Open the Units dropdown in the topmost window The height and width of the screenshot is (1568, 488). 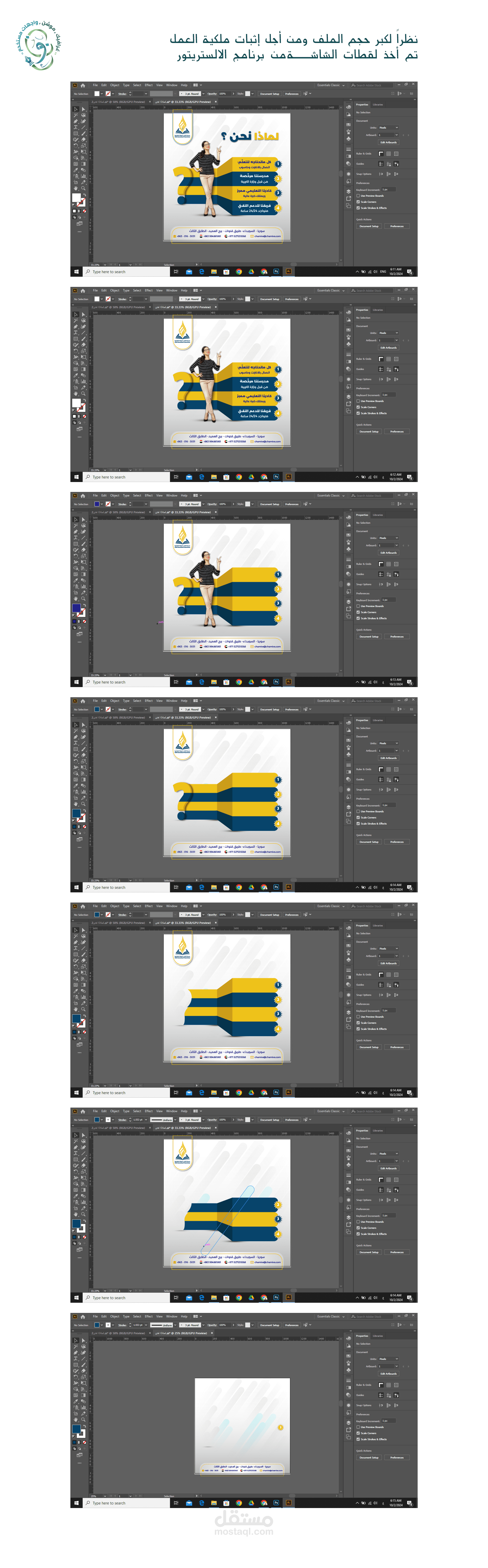[389, 128]
